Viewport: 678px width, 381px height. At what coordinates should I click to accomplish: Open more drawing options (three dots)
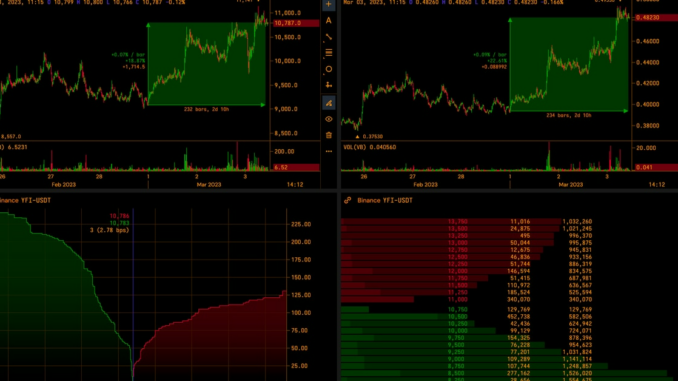tap(329, 151)
